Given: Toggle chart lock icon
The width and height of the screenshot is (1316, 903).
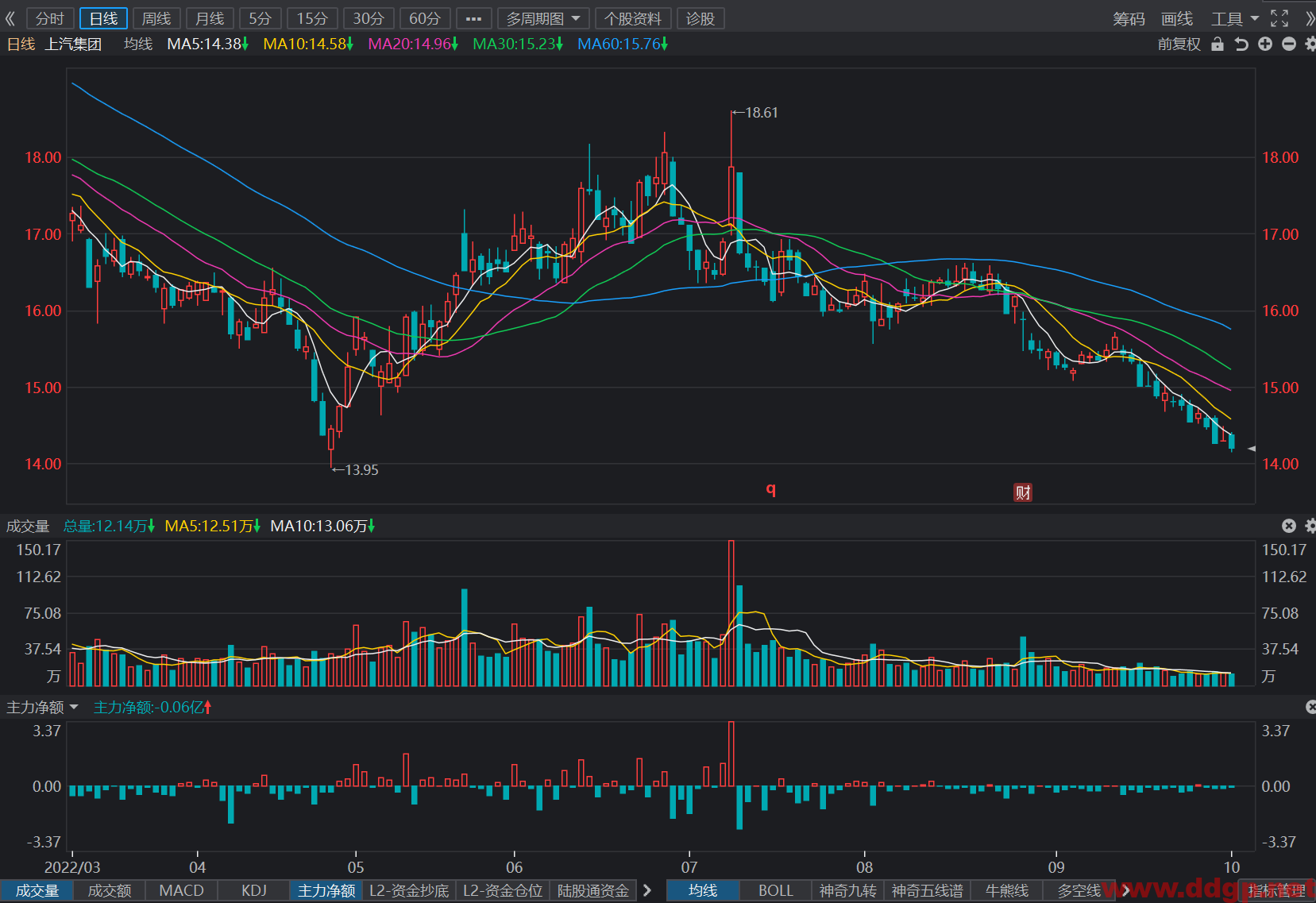Looking at the screenshot, I should tap(1217, 44).
